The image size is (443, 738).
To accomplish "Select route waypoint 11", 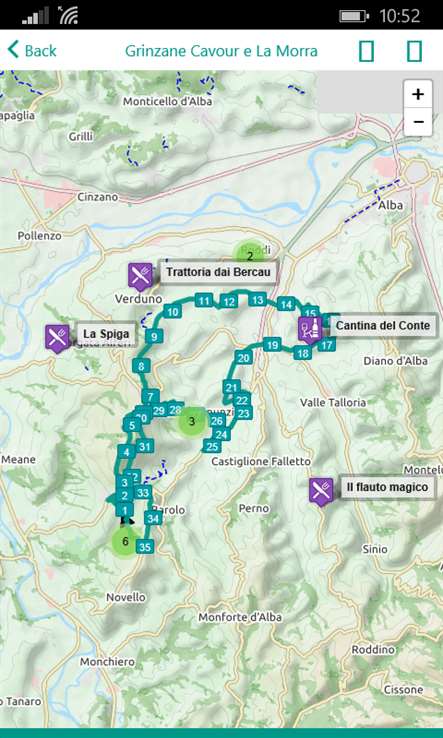I will (204, 301).
